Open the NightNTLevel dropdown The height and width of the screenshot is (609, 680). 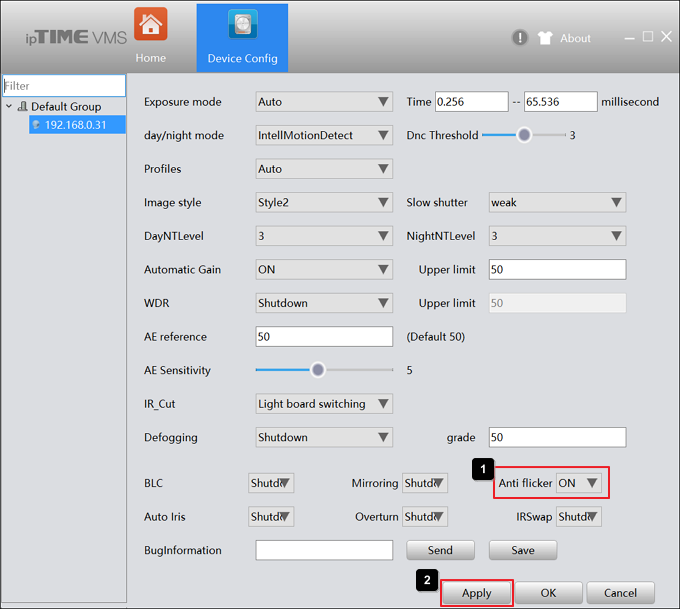[x=557, y=236]
